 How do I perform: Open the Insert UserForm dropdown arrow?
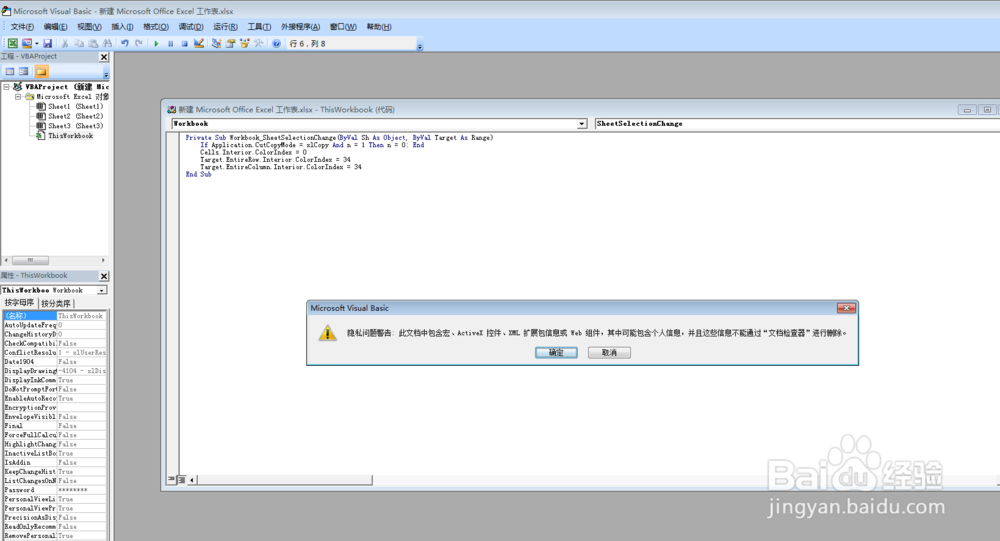pos(36,43)
